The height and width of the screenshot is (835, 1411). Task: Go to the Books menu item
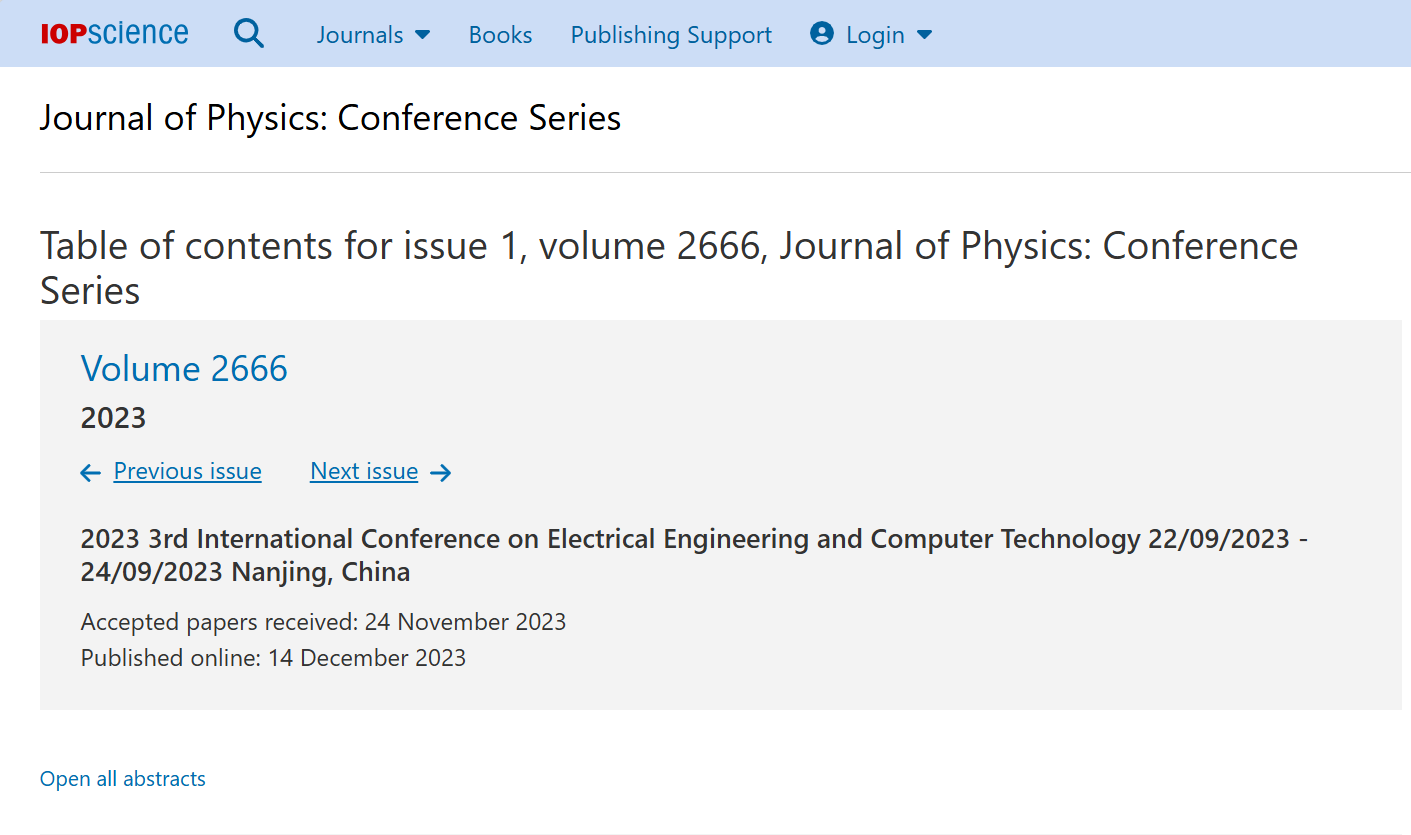500,35
